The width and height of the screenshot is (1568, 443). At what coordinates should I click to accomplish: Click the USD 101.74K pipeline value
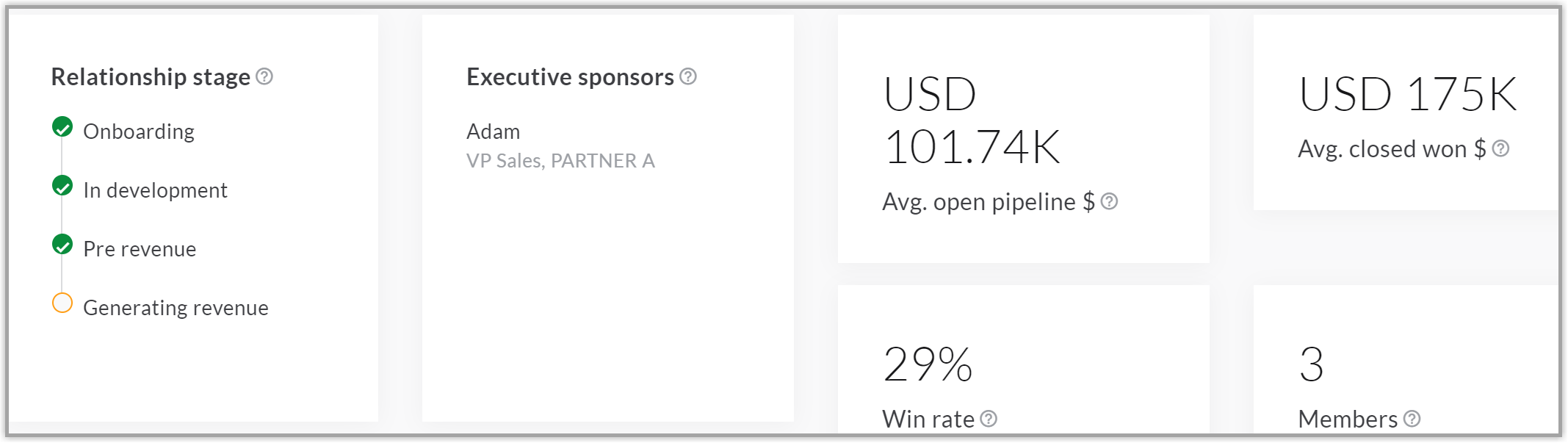[972, 120]
